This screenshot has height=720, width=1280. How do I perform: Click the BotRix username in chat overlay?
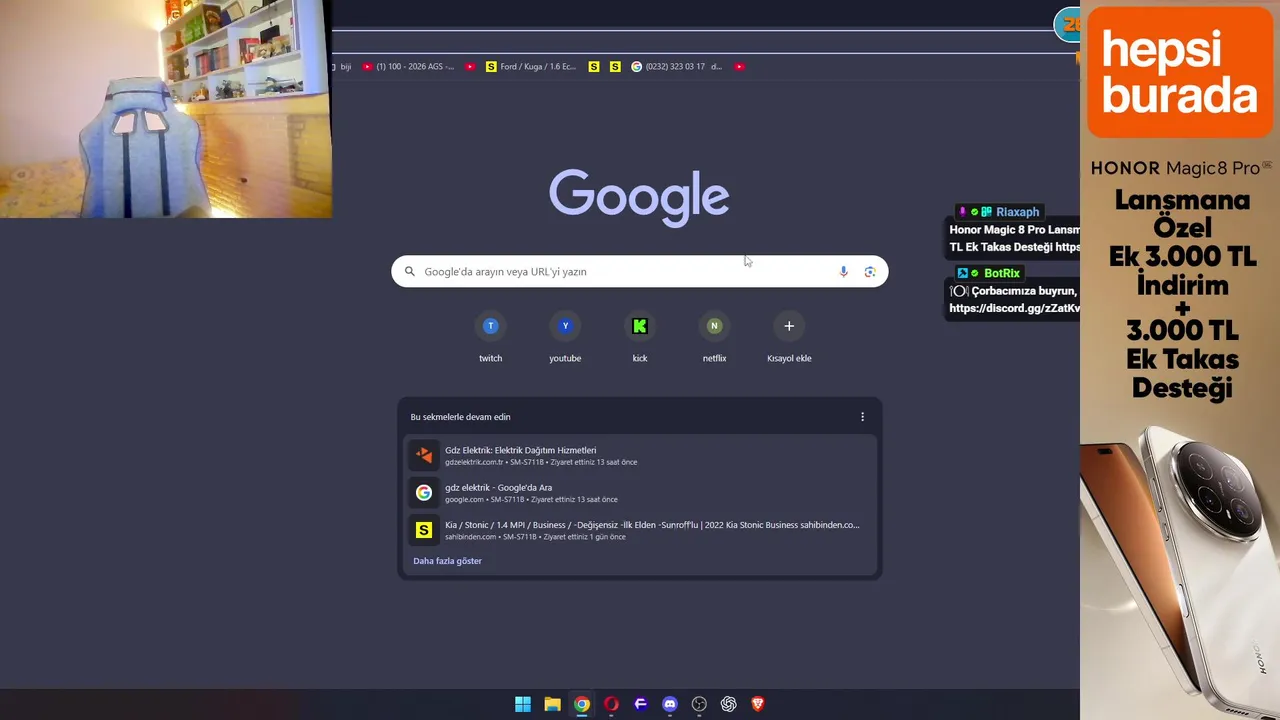(x=1002, y=273)
